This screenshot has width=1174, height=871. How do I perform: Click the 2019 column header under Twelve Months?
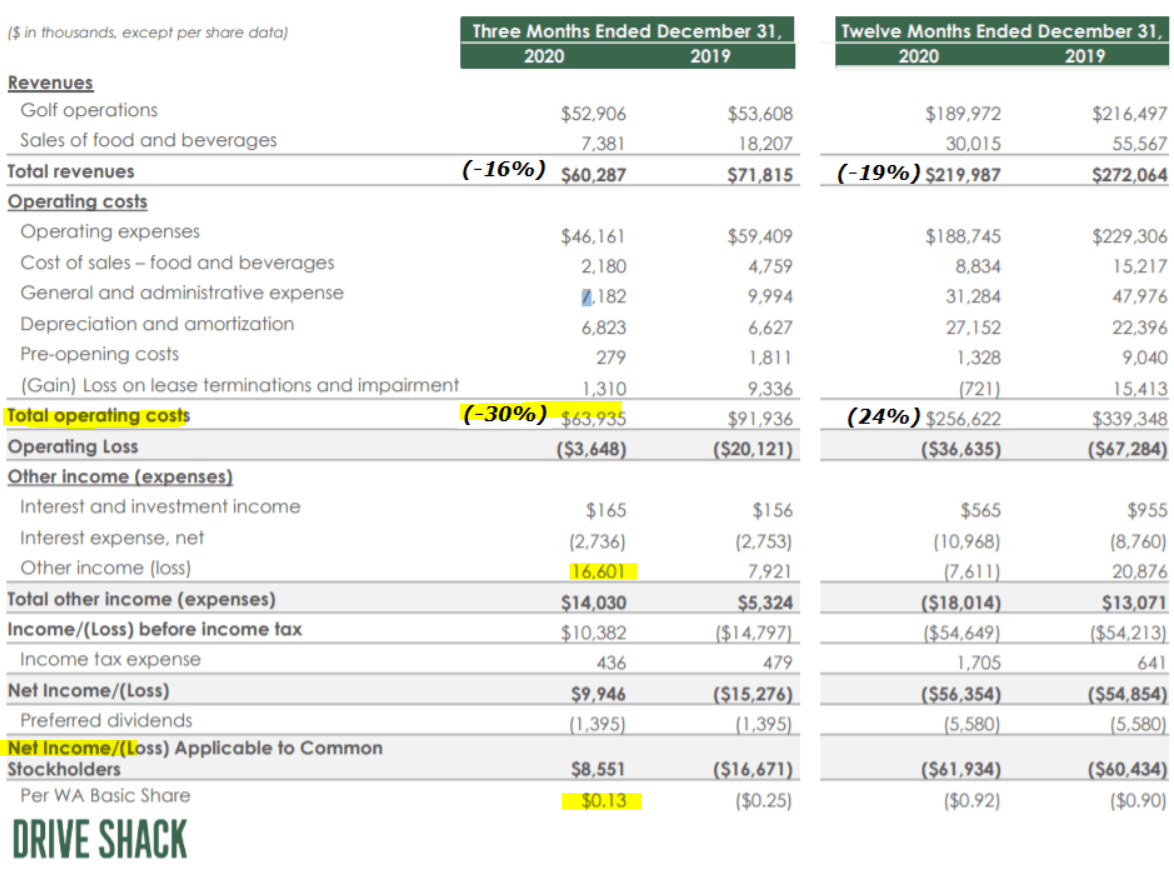(x=1085, y=56)
